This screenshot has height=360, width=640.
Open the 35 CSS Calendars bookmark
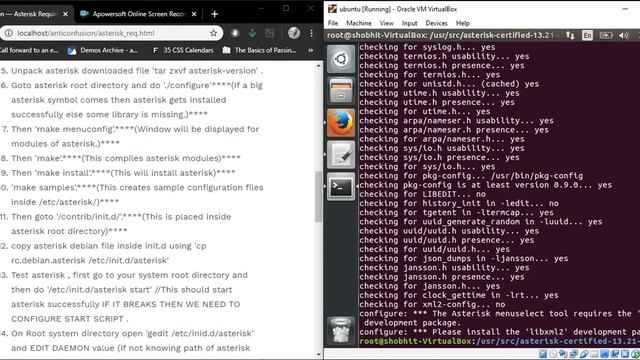[183, 50]
